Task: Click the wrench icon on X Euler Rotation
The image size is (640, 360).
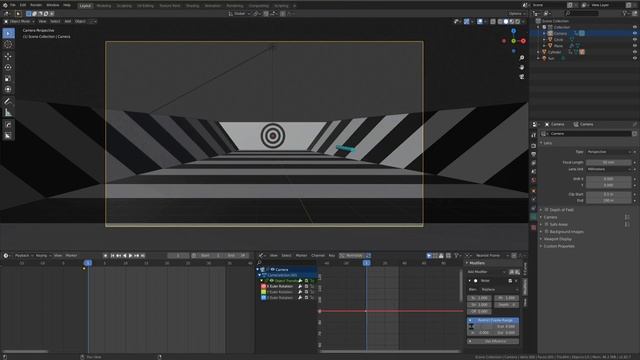Action: point(300,287)
